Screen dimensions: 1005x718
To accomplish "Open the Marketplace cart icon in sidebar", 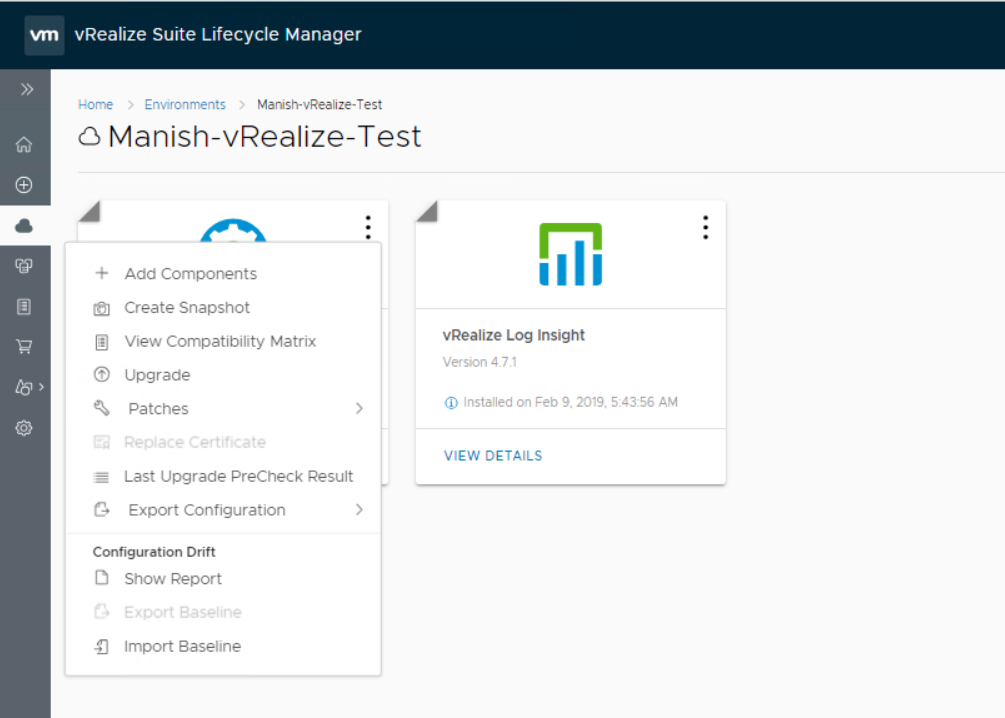I will pos(25,347).
